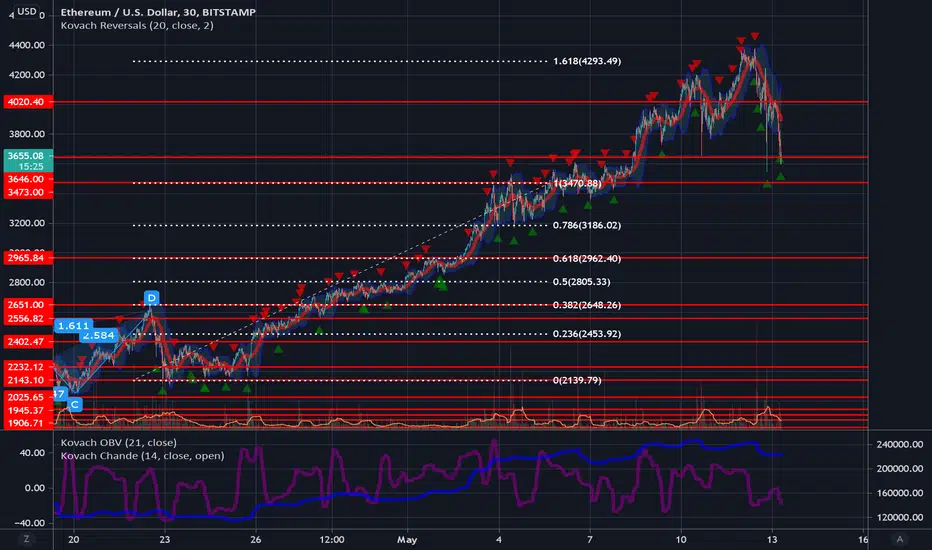Viewport: 932px width, 550px height.
Task: Click the 240000.00 value on the OBV axis
Action: pos(900,444)
